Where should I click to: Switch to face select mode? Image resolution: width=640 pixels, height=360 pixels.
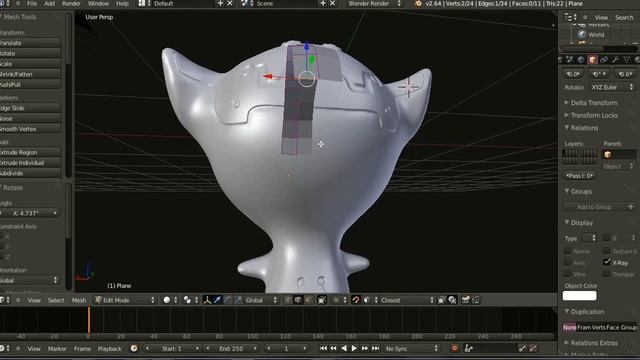(309, 300)
